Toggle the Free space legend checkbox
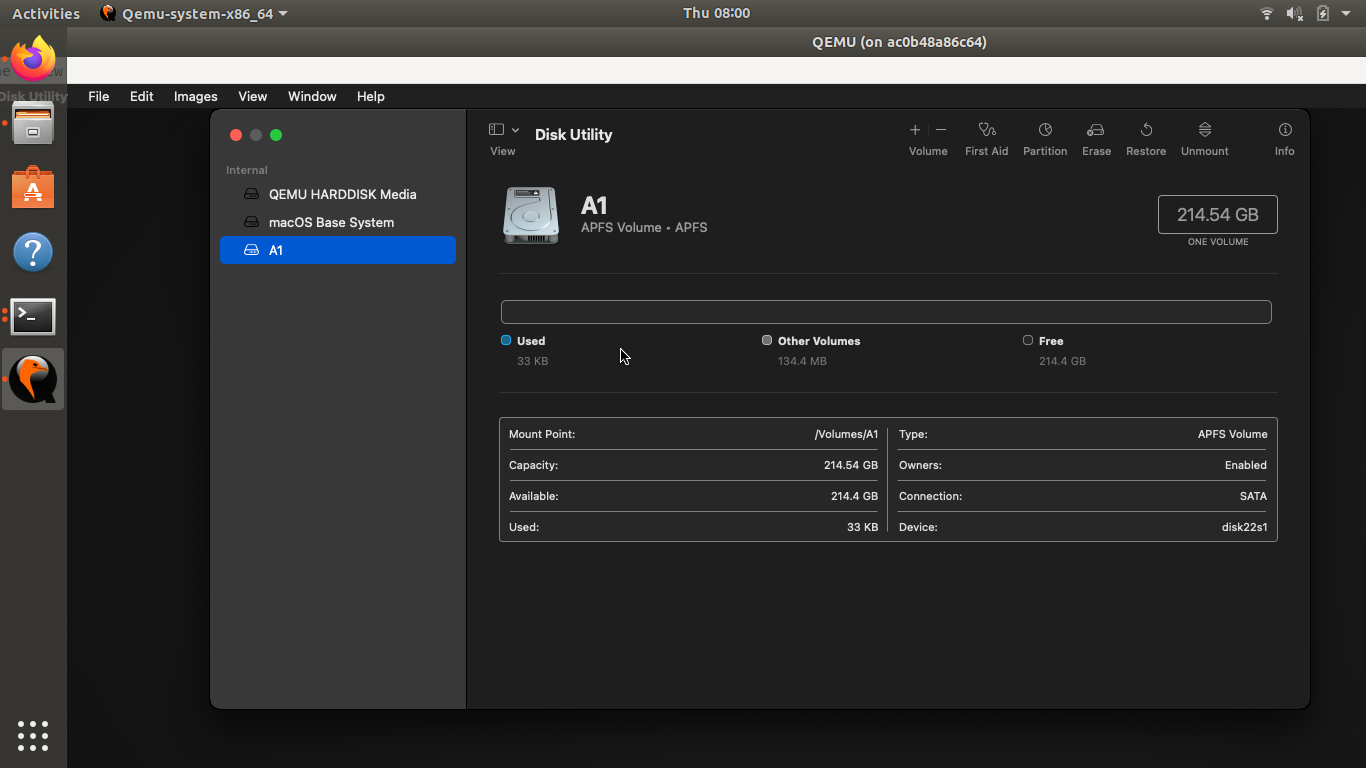 click(1027, 340)
